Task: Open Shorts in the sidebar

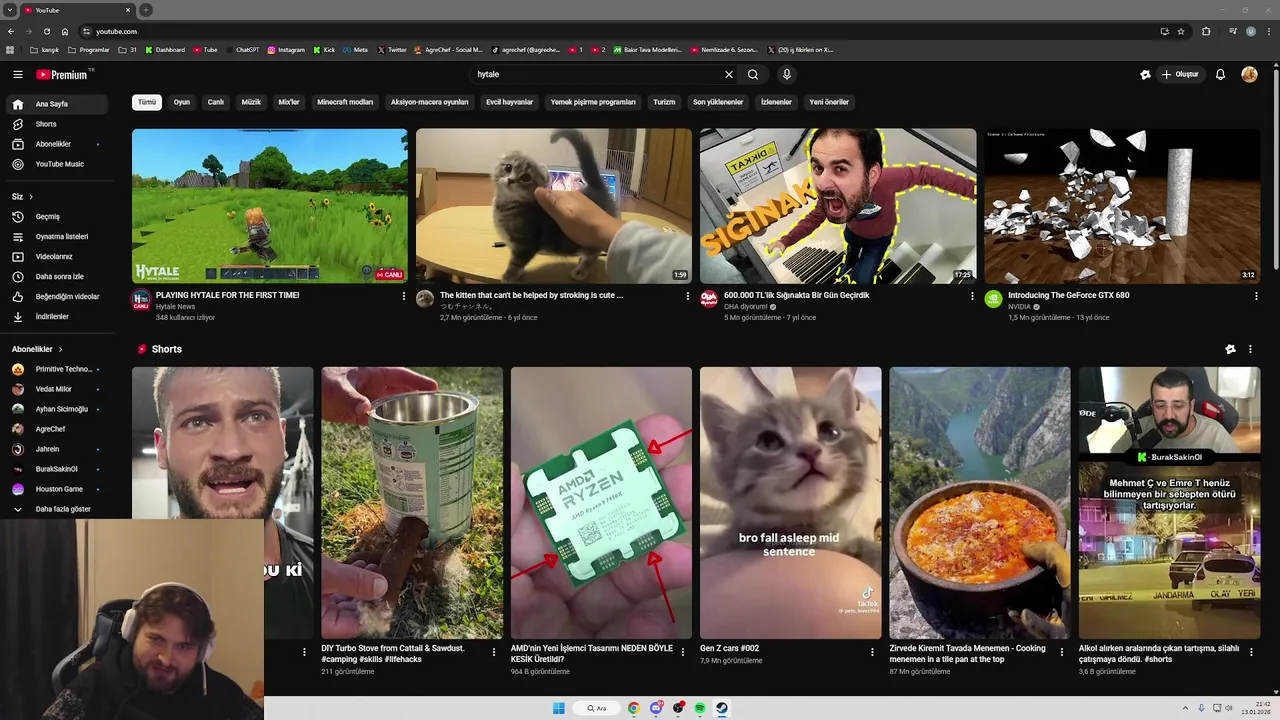Action: (x=56, y=124)
